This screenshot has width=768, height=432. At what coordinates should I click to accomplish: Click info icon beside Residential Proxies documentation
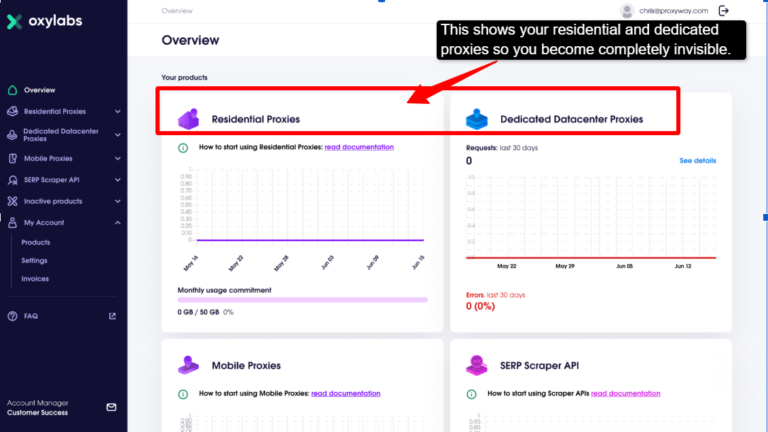coord(183,147)
